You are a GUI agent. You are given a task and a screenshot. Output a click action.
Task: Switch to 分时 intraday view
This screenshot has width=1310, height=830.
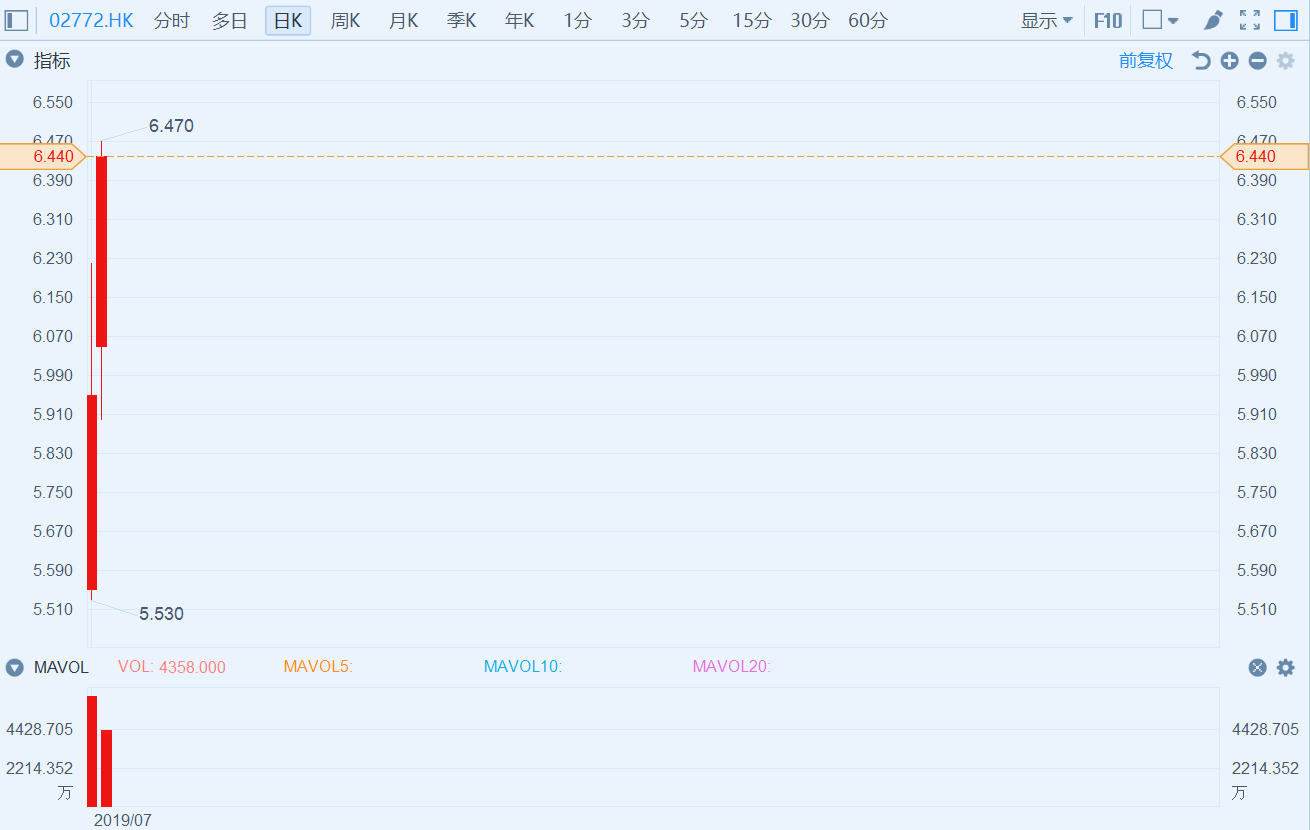click(x=172, y=20)
